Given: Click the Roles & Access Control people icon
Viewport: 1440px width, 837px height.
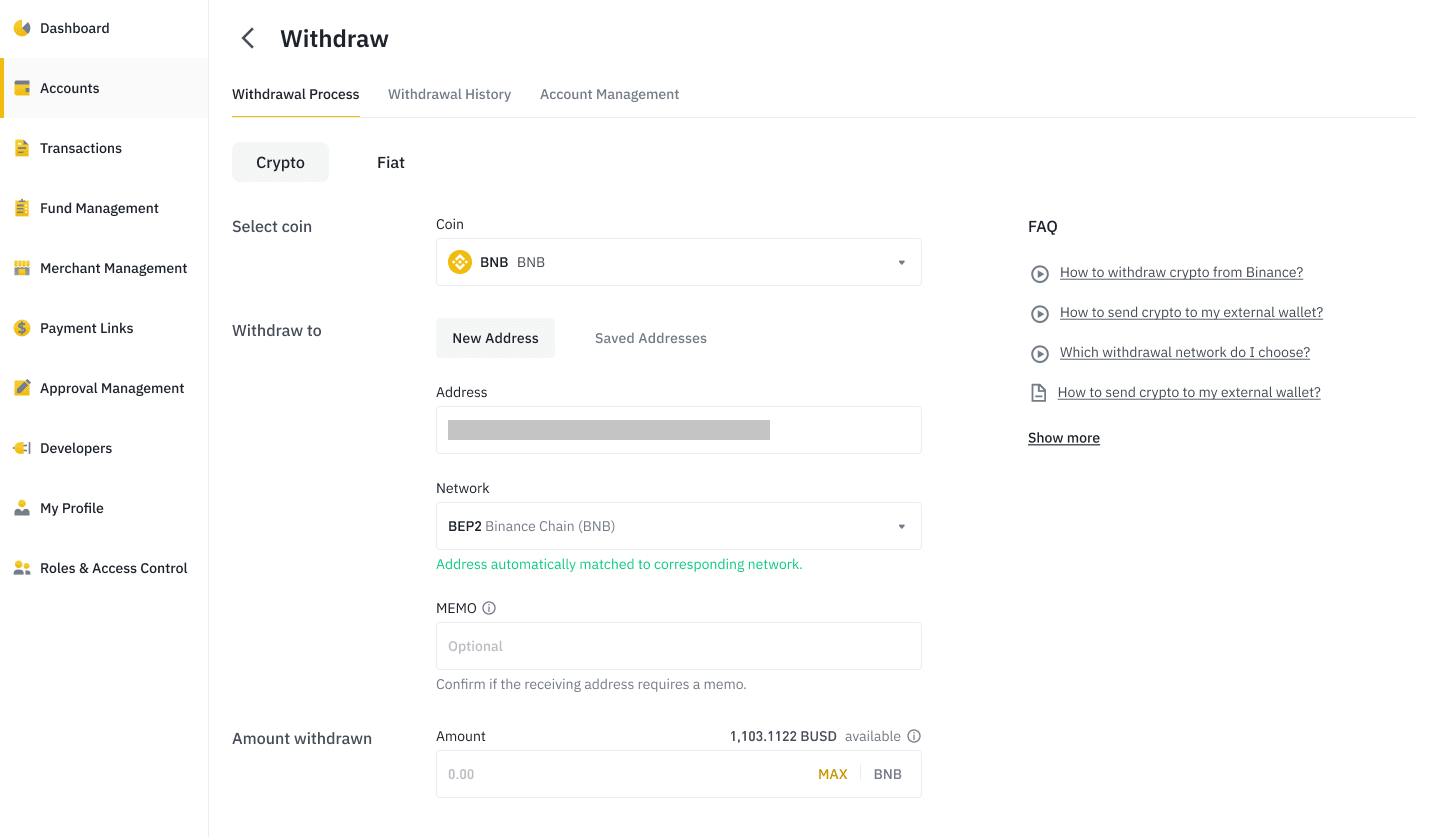Looking at the screenshot, I should point(22,568).
